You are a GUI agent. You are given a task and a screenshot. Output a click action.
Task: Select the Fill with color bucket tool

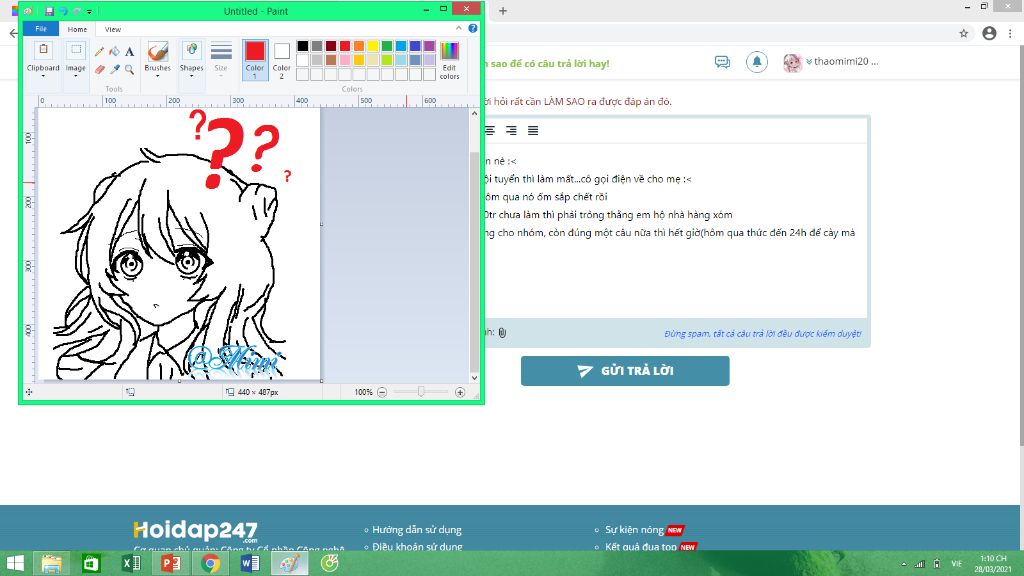click(114, 52)
